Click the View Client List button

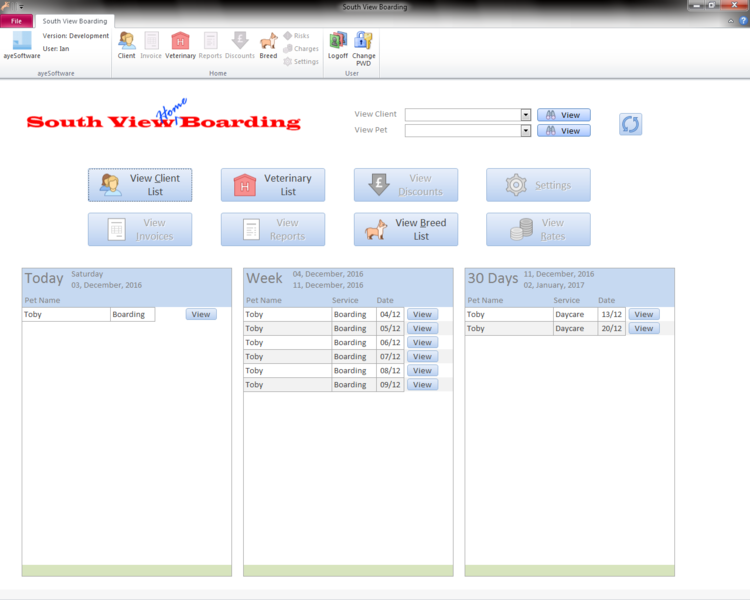[x=140, y=185]
